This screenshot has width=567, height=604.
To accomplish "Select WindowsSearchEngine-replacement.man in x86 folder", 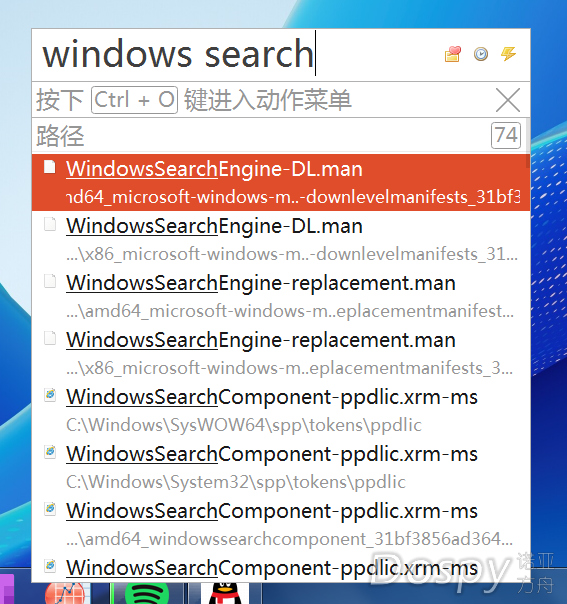I will point(280,353).
